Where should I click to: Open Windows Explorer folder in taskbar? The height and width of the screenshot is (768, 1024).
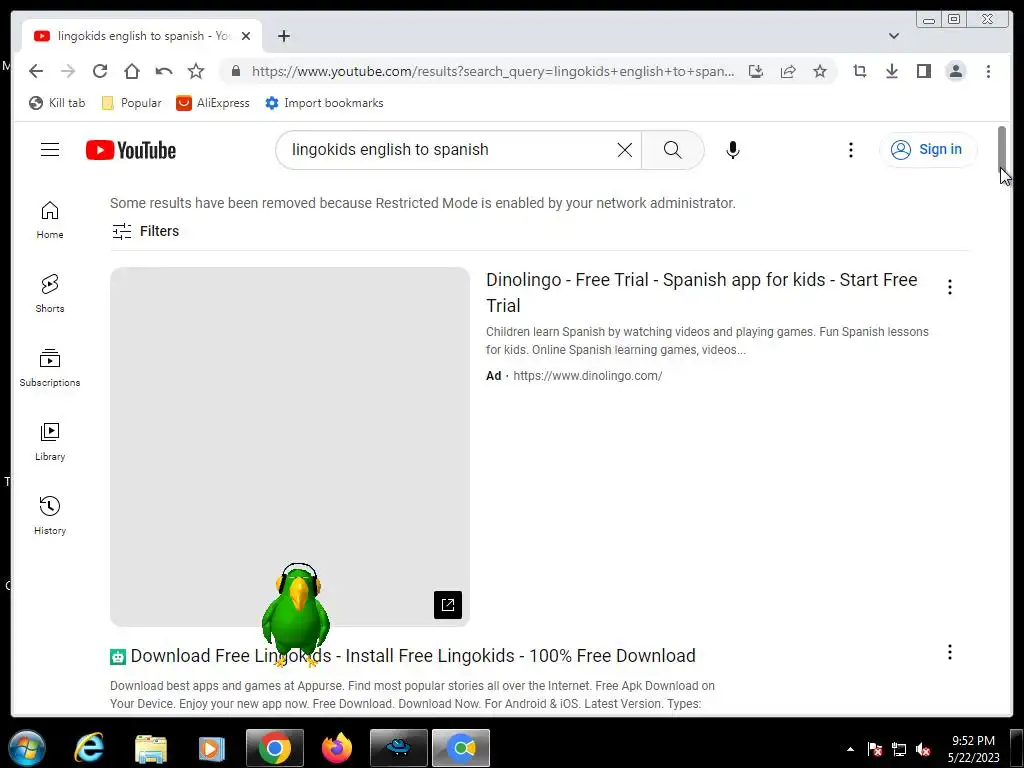[151, 748]
